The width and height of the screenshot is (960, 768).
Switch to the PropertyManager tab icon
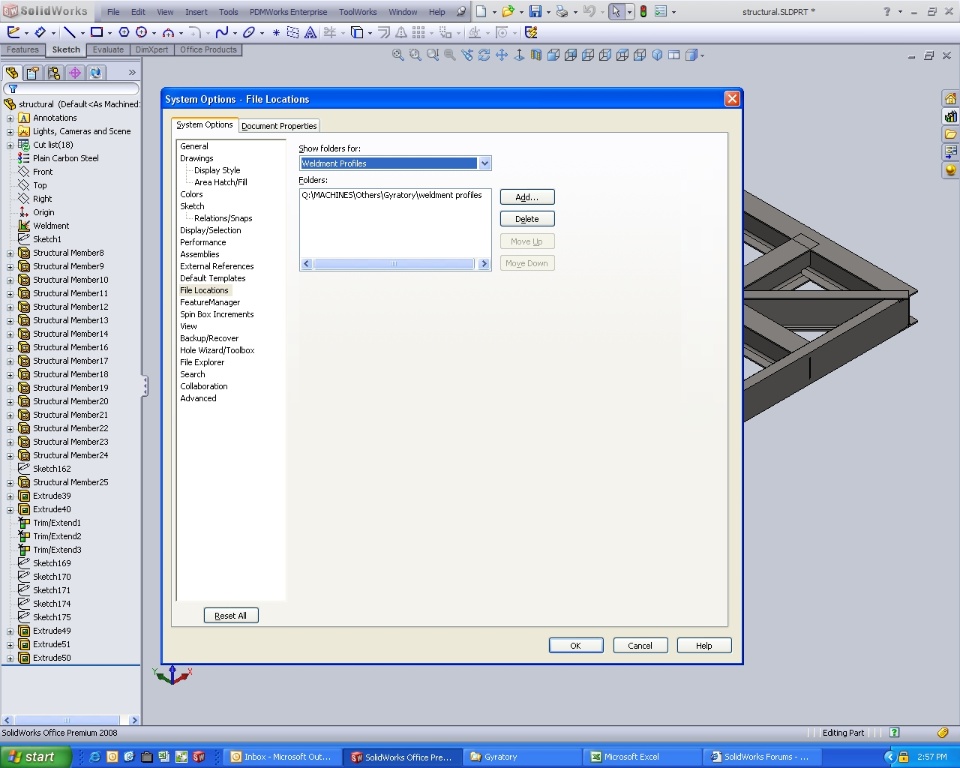coord(33,73)
